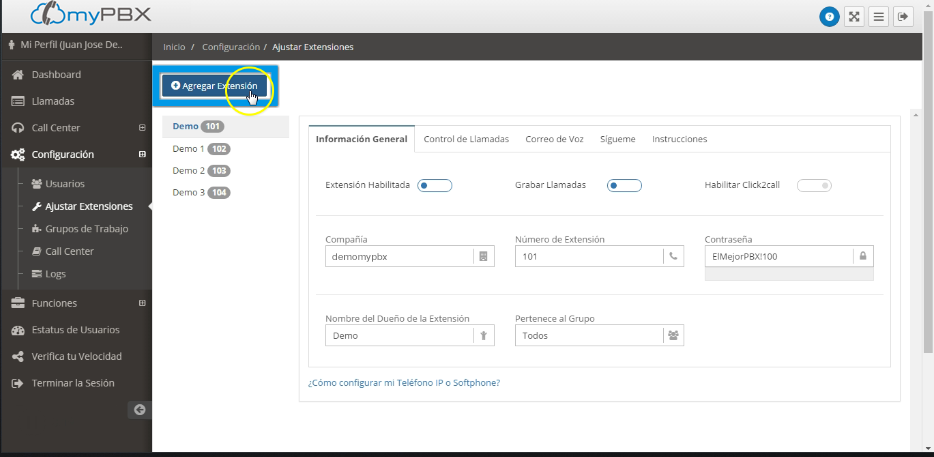Collapse sidebar with the left arrow icon
This screenshot has height=457, width=934.
tap(140, 409)
